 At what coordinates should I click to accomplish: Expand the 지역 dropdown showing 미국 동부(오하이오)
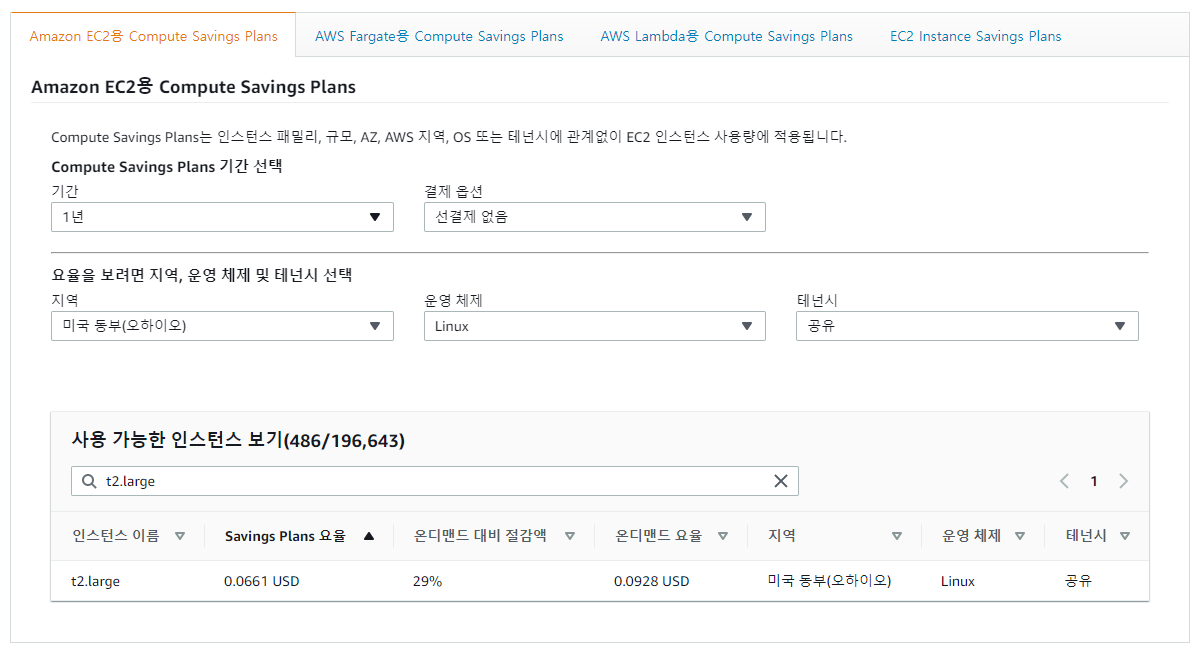222,326
